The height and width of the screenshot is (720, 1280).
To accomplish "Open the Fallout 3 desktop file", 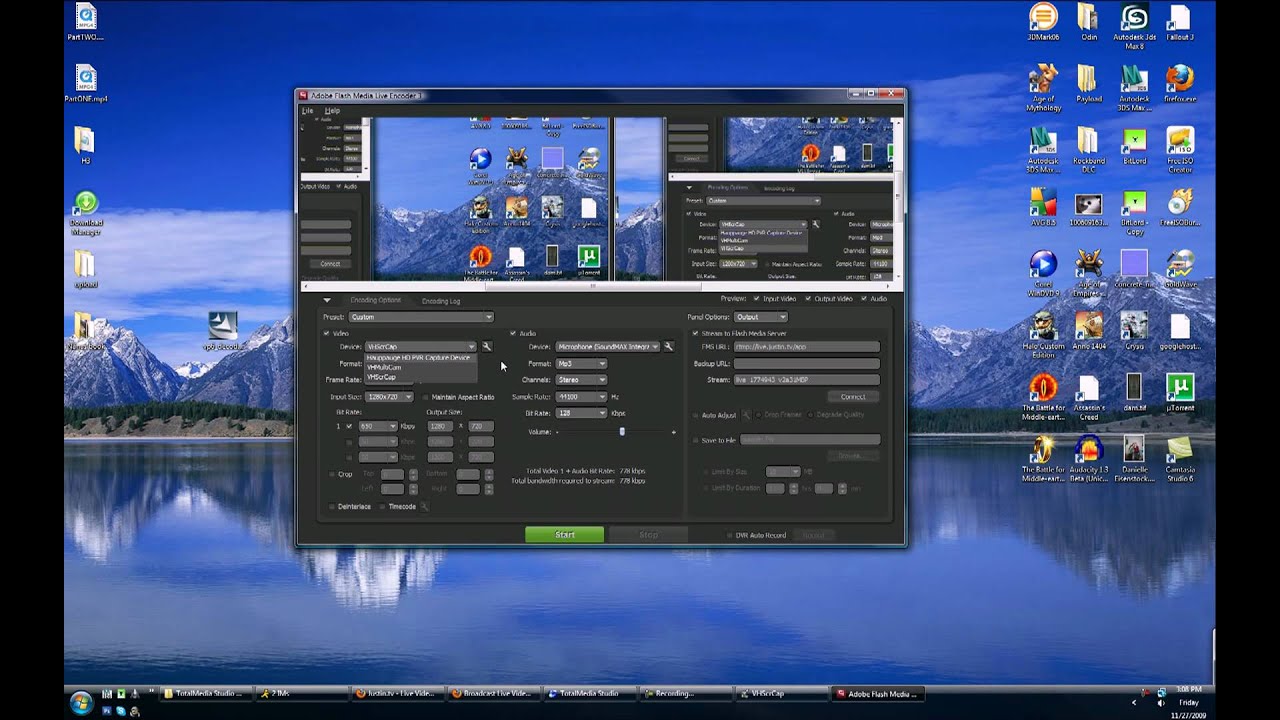I will tap(1180, 24).
